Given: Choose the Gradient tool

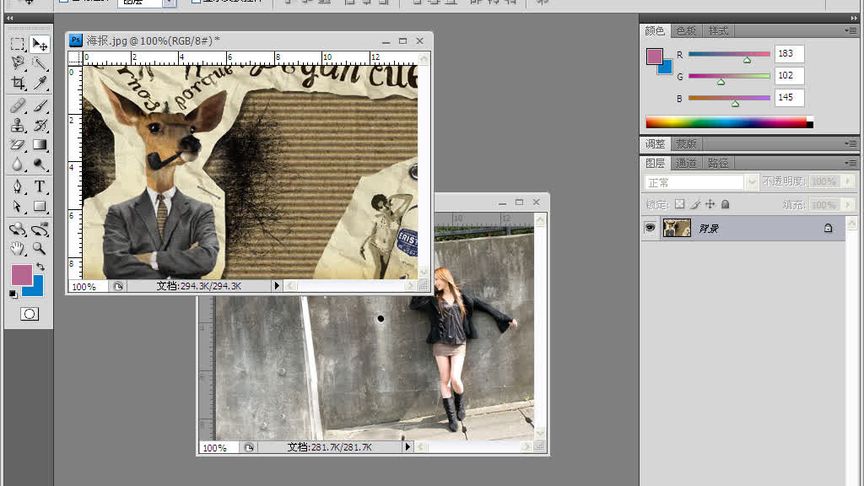Looking at the screenshot, I should point(40,145).
